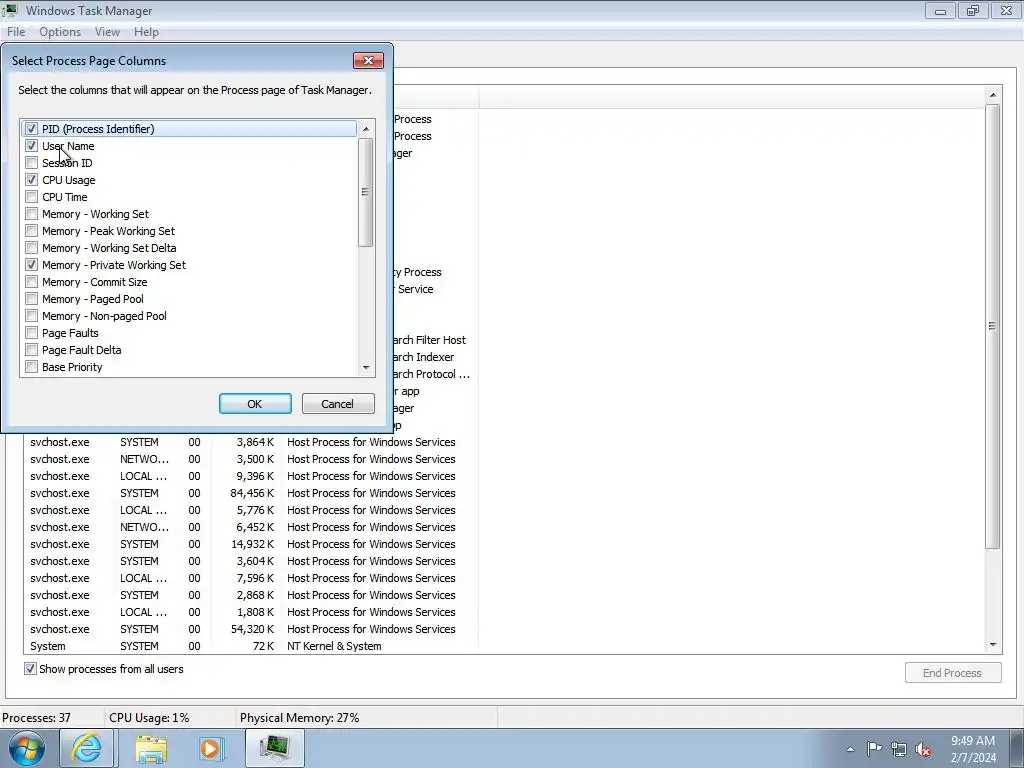Select svchost.exe row with 1,808 K

click(251, 612)
